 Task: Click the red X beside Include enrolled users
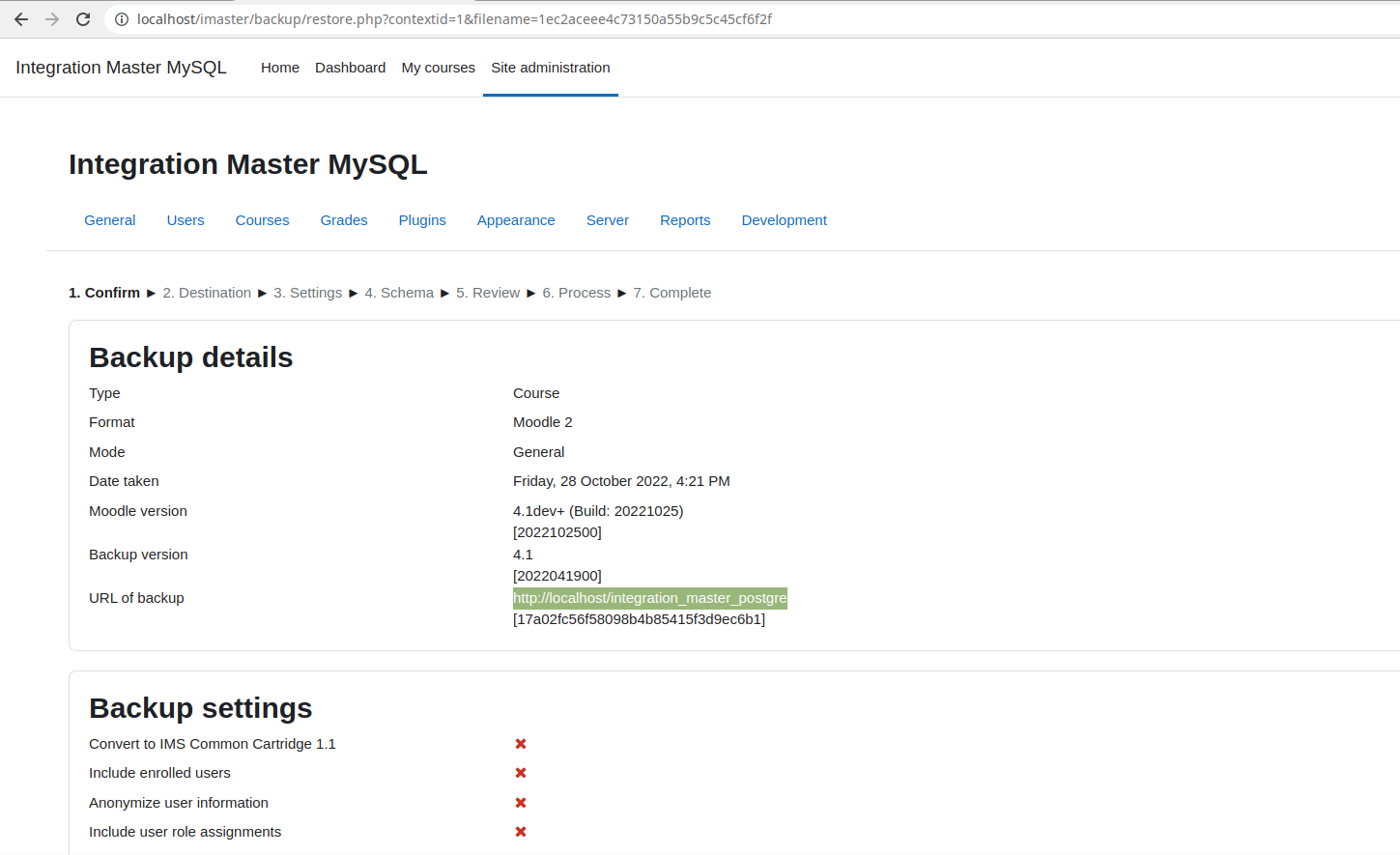tap(521, 773)
